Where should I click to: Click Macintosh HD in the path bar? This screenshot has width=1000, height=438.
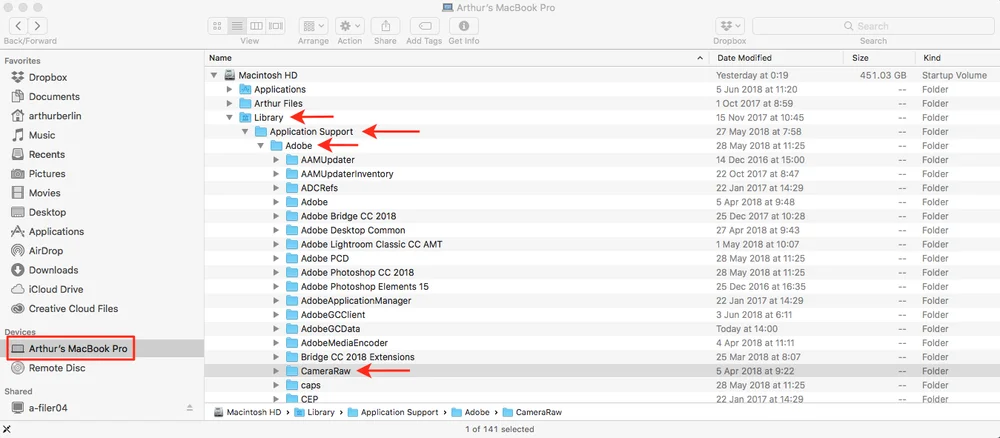pyautogui.click(x=247, y=412)
